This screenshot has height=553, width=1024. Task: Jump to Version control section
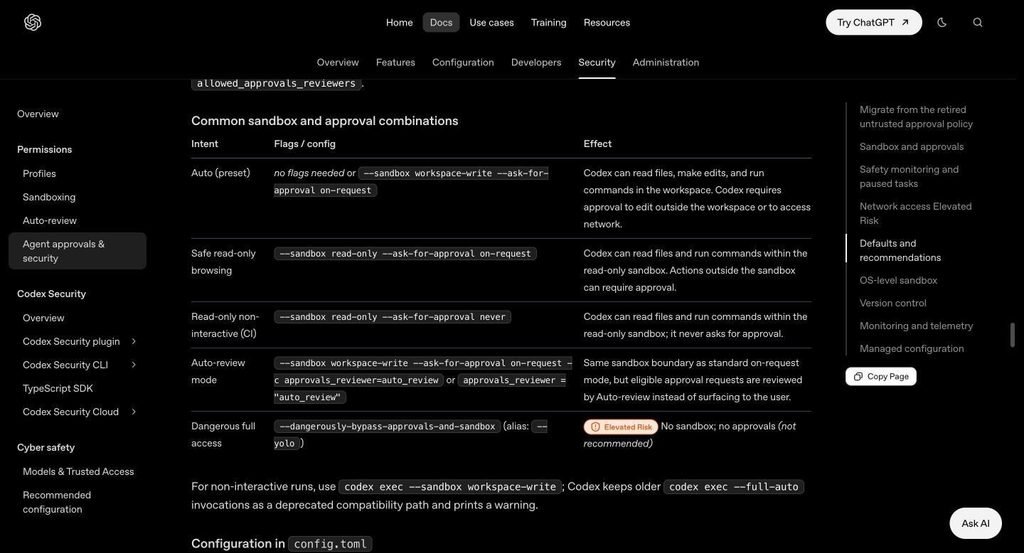pos(893,303)
